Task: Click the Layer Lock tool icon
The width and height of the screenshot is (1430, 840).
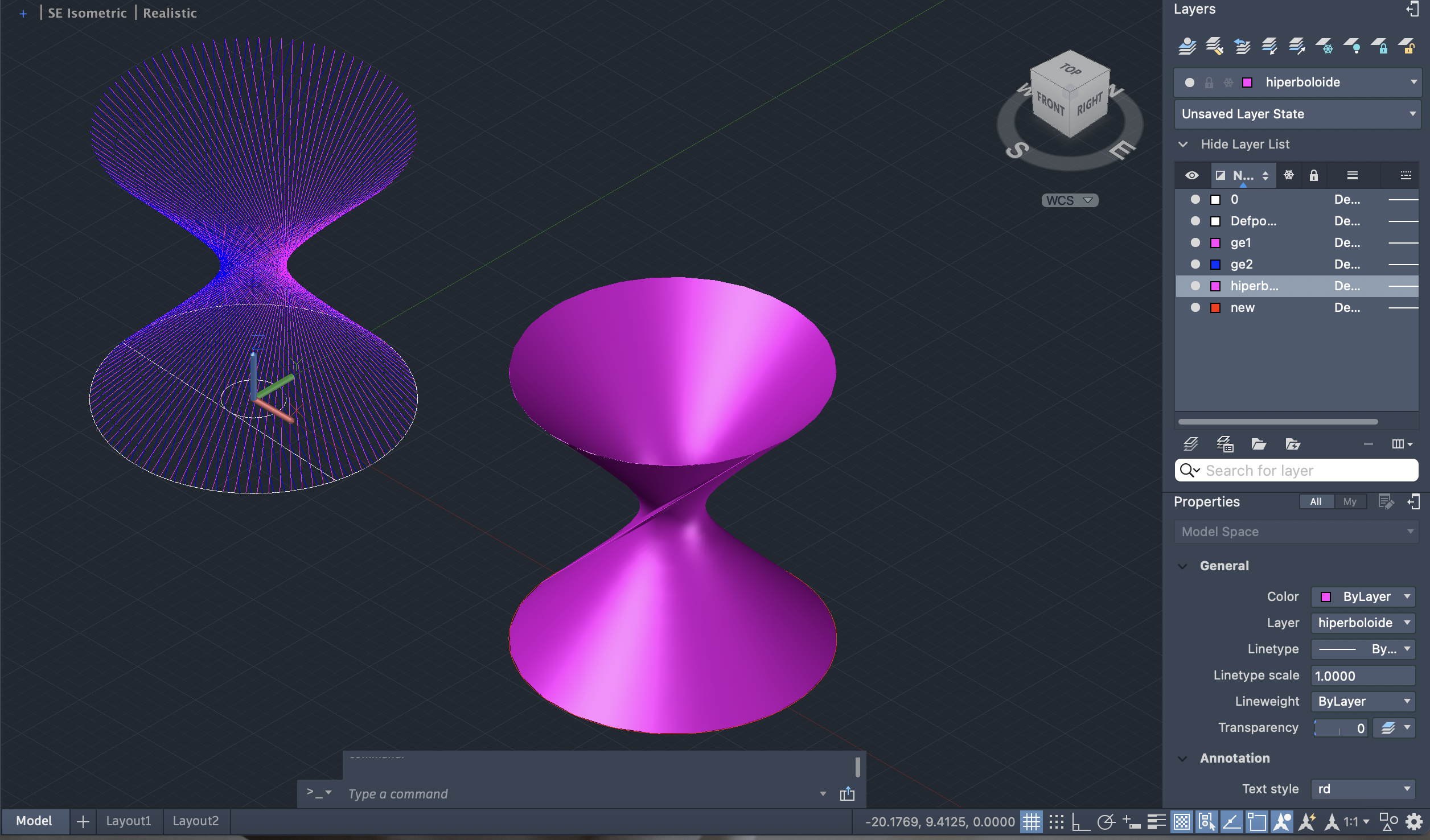Action: 1380,46
